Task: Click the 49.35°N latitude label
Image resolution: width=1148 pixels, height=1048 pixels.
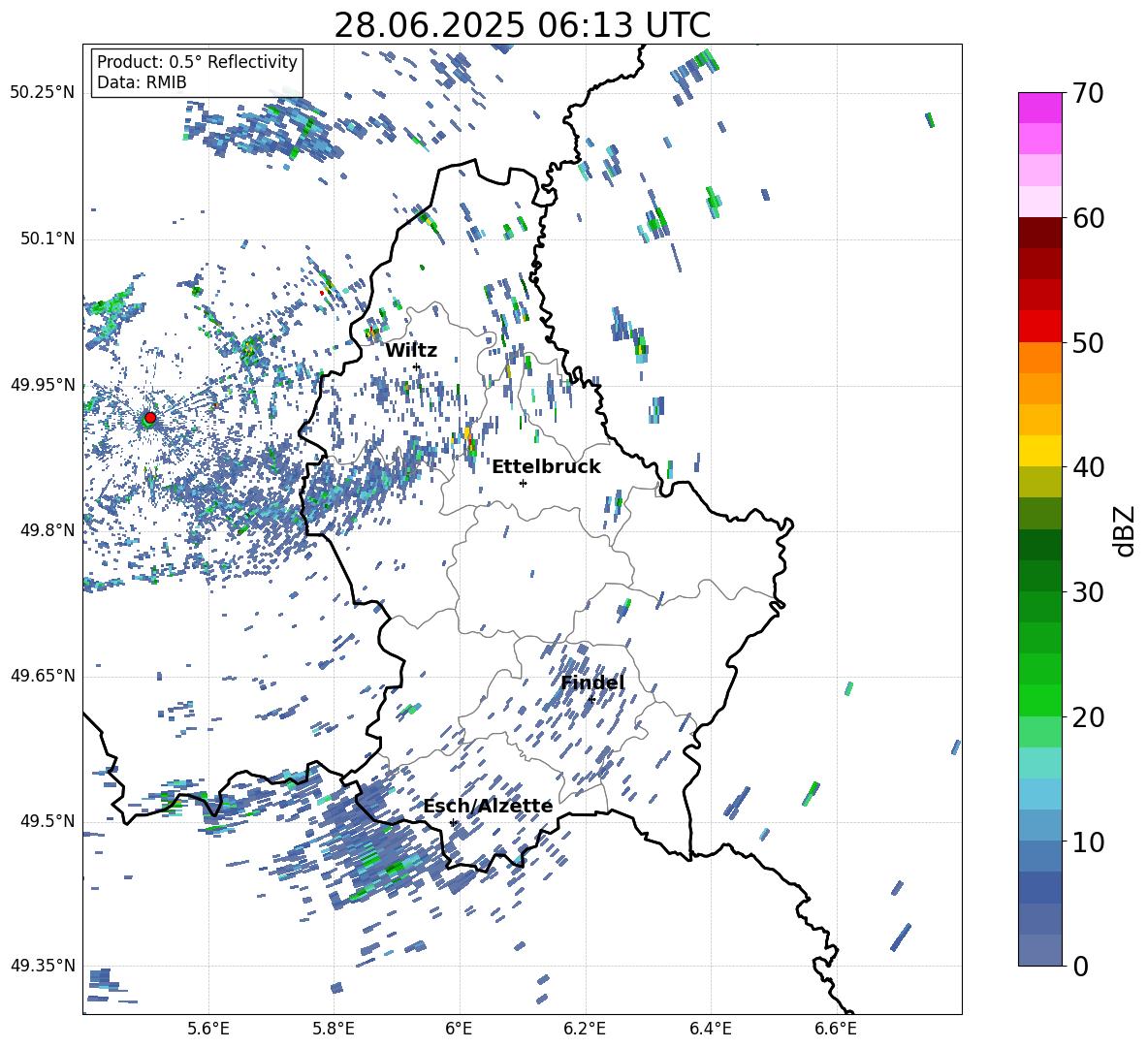Action: pos(42,966)
